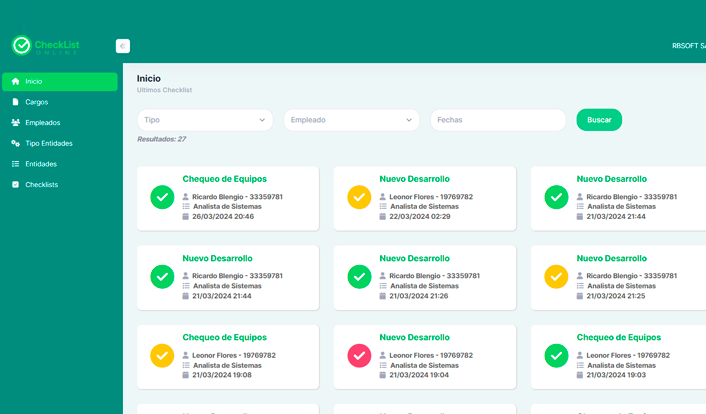
Task: Click Leonor Flores - 19769782 on 02:29 card
Action: [431, 197]
